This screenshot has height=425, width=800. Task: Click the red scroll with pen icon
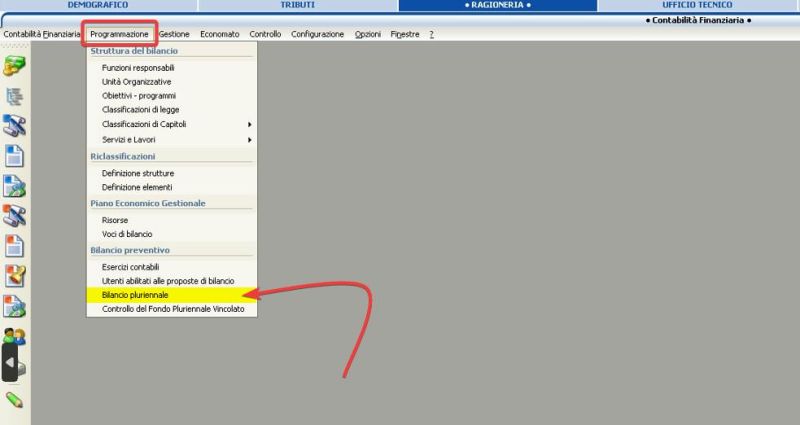(14, 216)
